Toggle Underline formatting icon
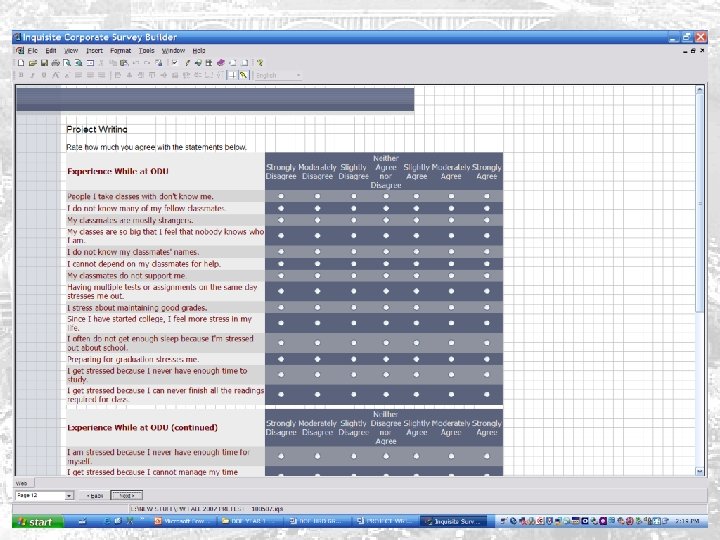This screenshot has width=720, height=540. click(x=44, y=75)
